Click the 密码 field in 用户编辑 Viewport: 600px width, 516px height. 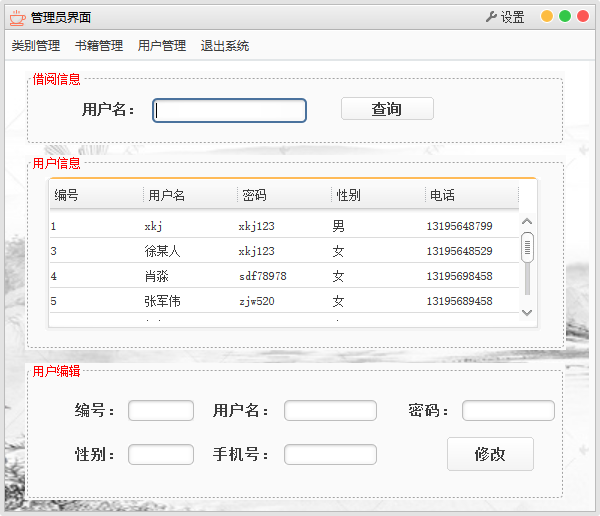coord(508,410)
